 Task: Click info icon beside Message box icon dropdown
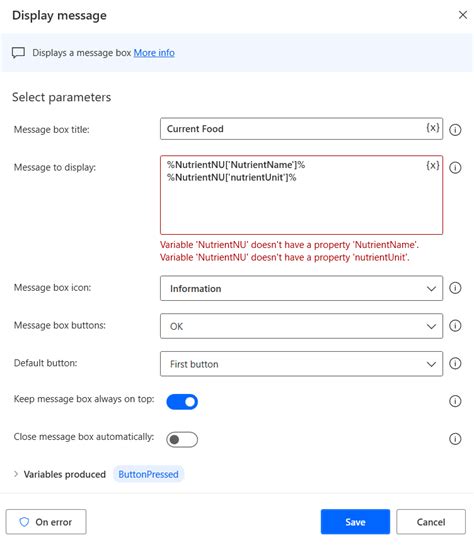click(455, 288)
